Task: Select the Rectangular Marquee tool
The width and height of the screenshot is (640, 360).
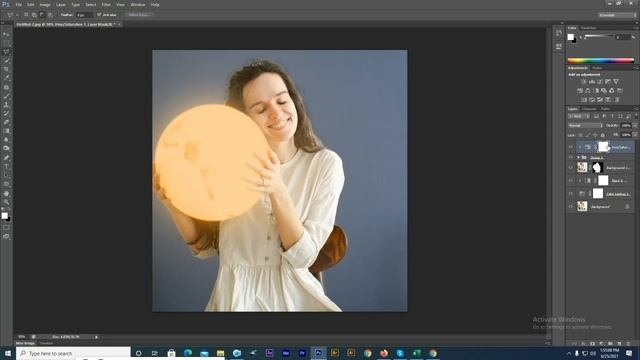Action: [6, 43]
